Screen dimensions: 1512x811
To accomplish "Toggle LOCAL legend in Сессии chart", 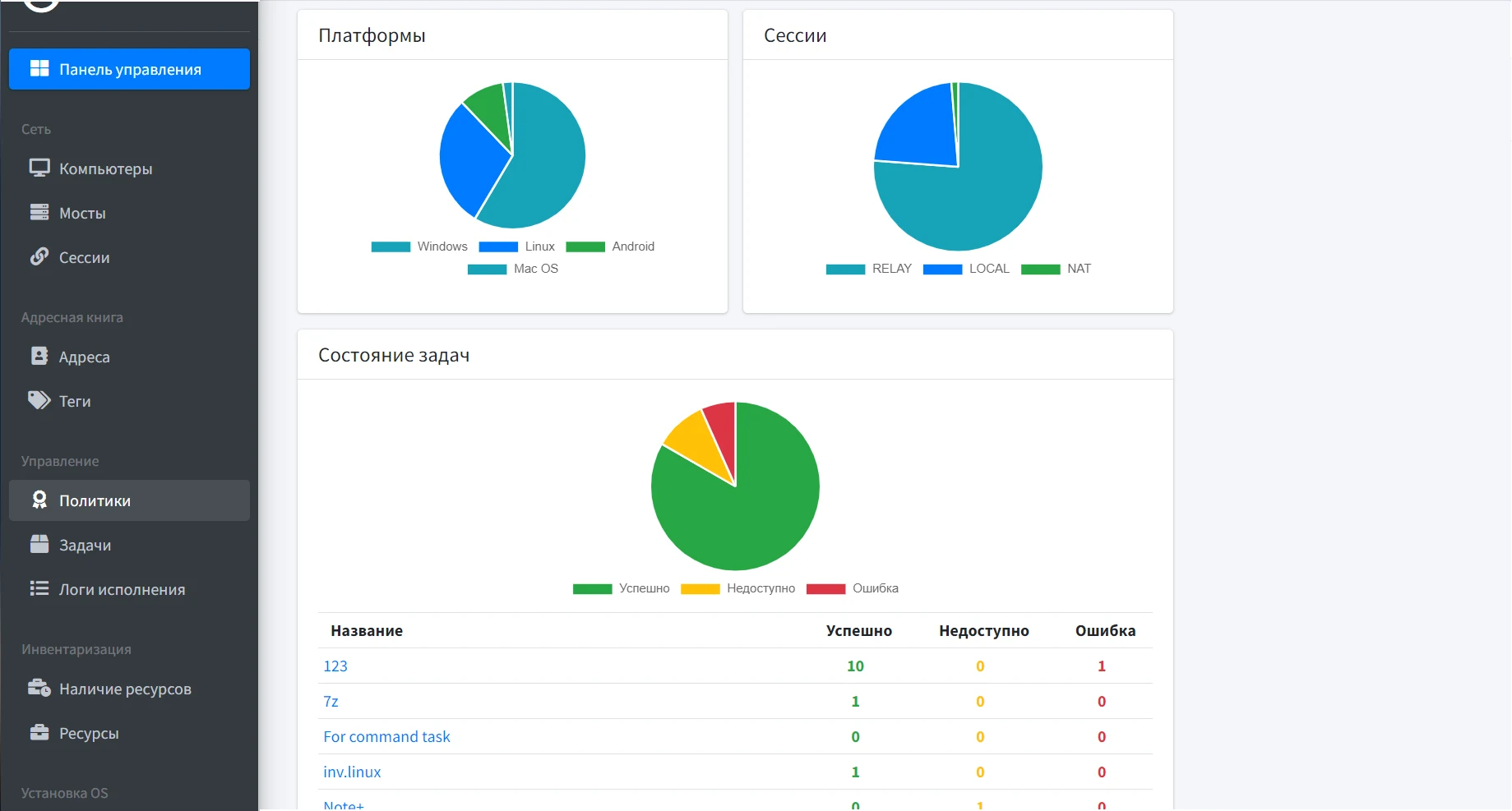I will point(966,269).
